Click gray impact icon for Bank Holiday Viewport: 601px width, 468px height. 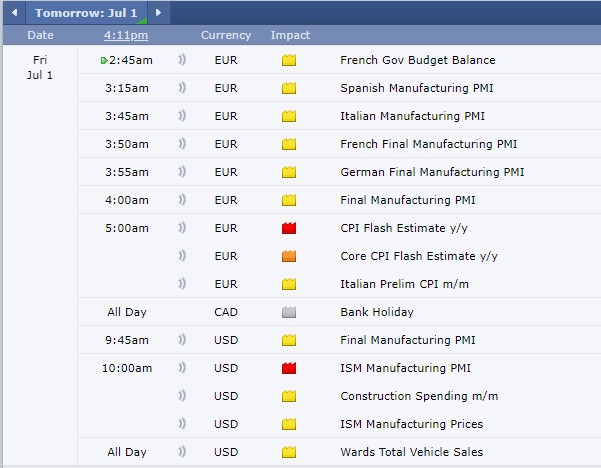(x=290, y=312)
